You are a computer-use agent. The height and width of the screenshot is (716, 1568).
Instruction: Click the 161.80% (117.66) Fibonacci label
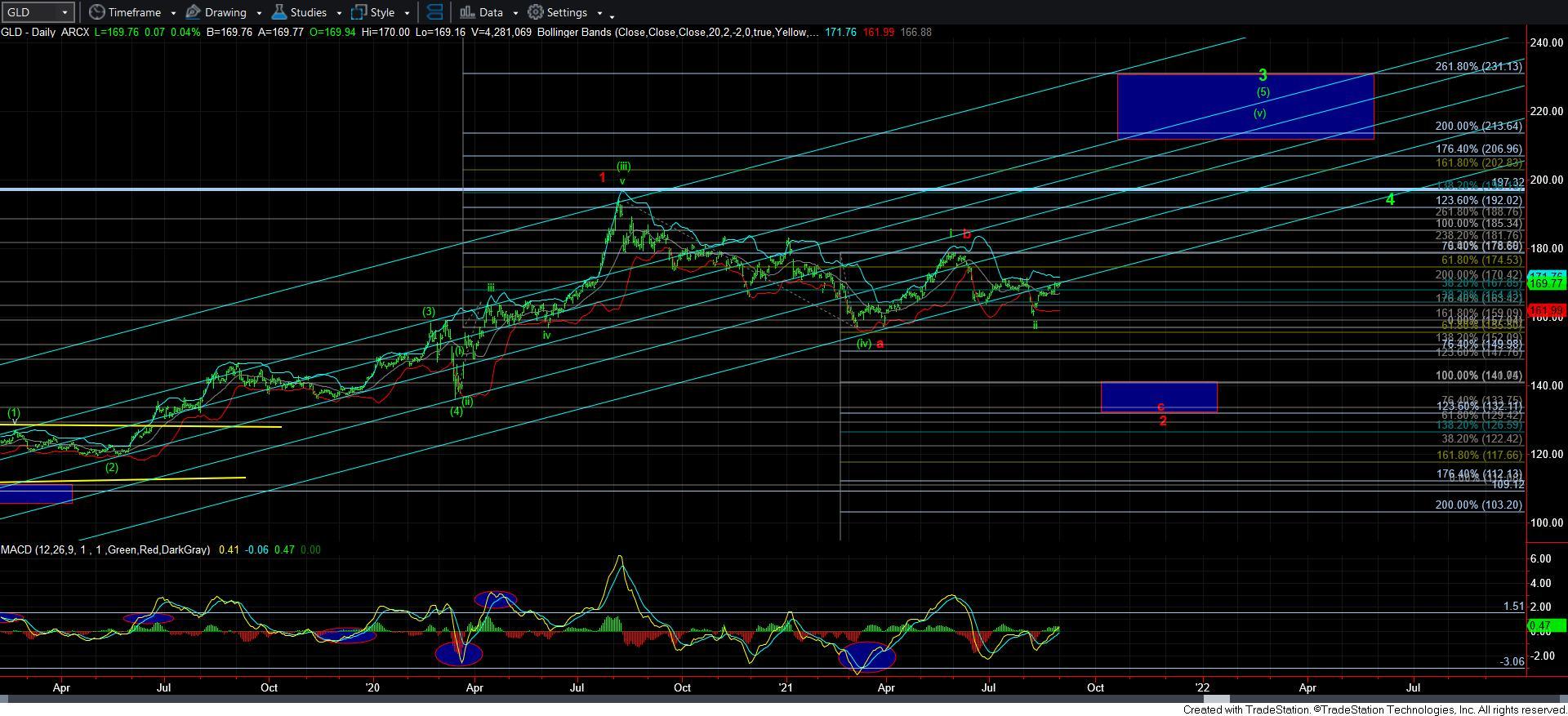pyautogui.click(x=1478, y=455)
